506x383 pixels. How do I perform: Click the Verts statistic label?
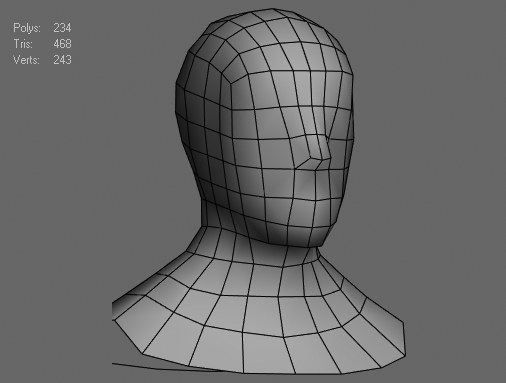26,60
